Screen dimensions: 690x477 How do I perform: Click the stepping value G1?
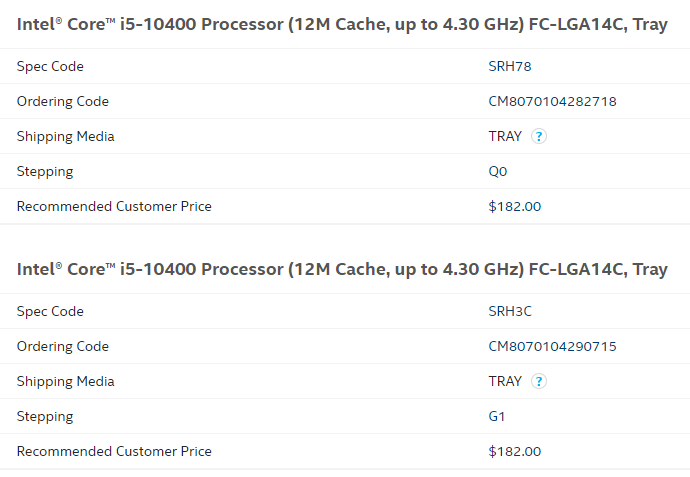click(x=497, y=416)
